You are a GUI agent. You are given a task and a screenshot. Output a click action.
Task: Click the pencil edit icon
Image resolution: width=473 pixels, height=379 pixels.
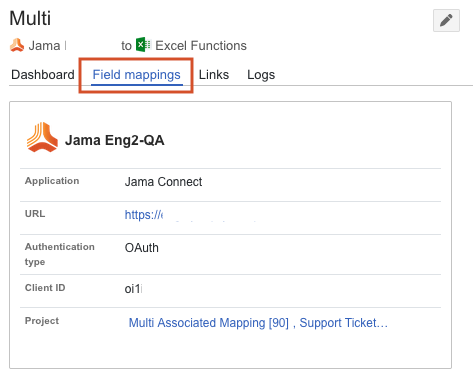tap(446, 20)
